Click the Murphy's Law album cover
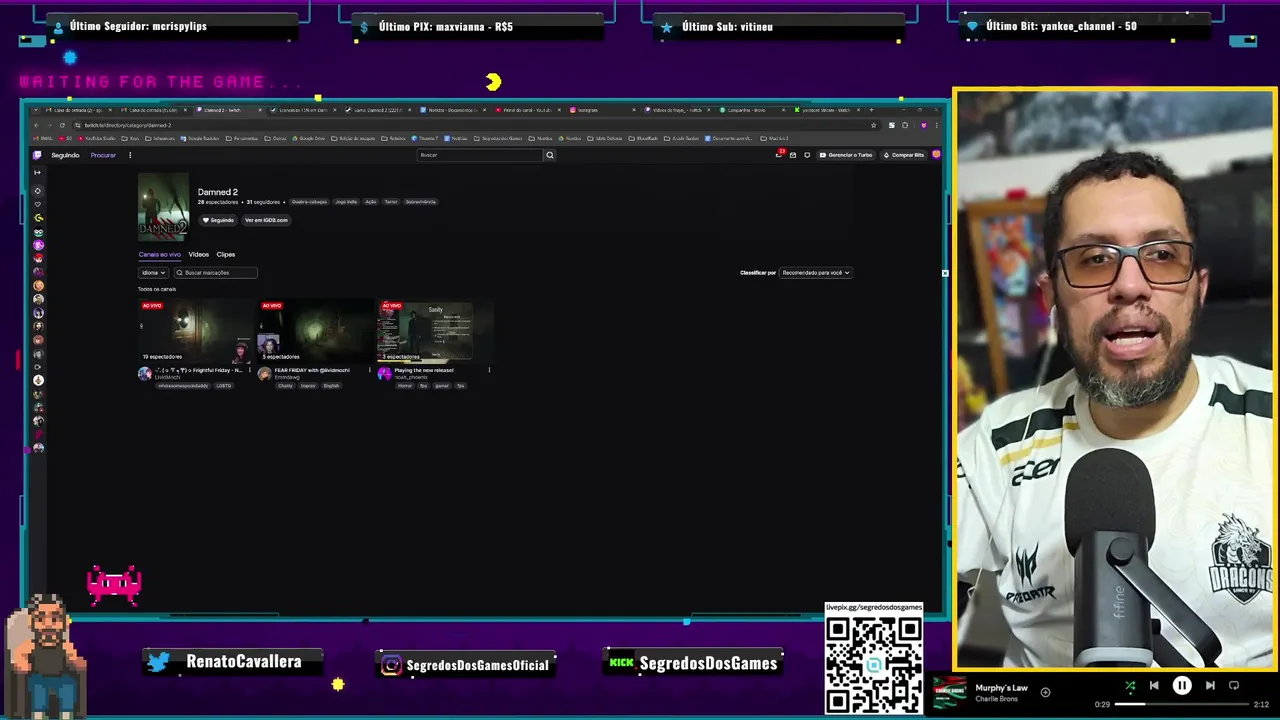 (950, 692)
